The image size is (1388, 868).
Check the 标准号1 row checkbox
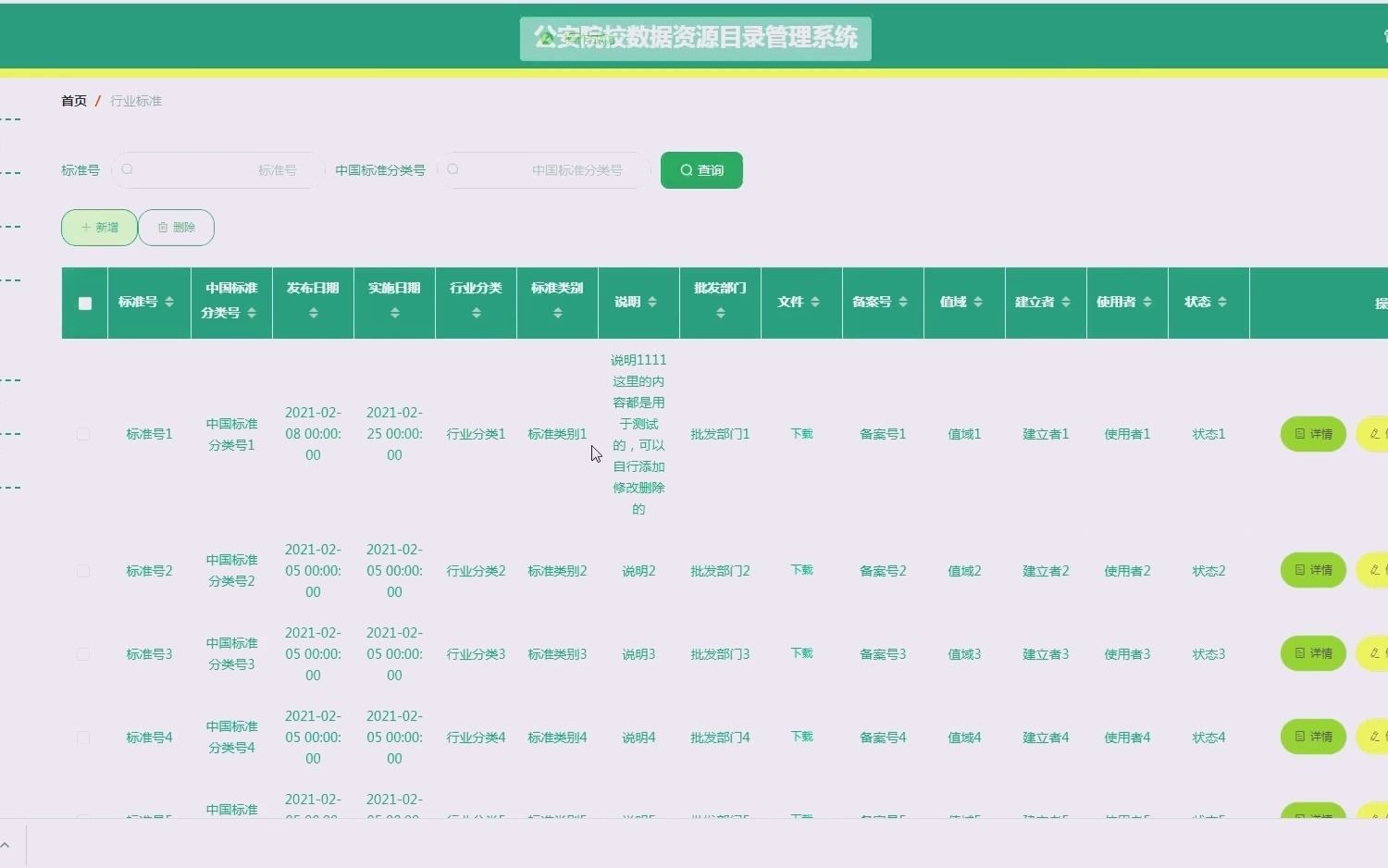tap(83, 434)
